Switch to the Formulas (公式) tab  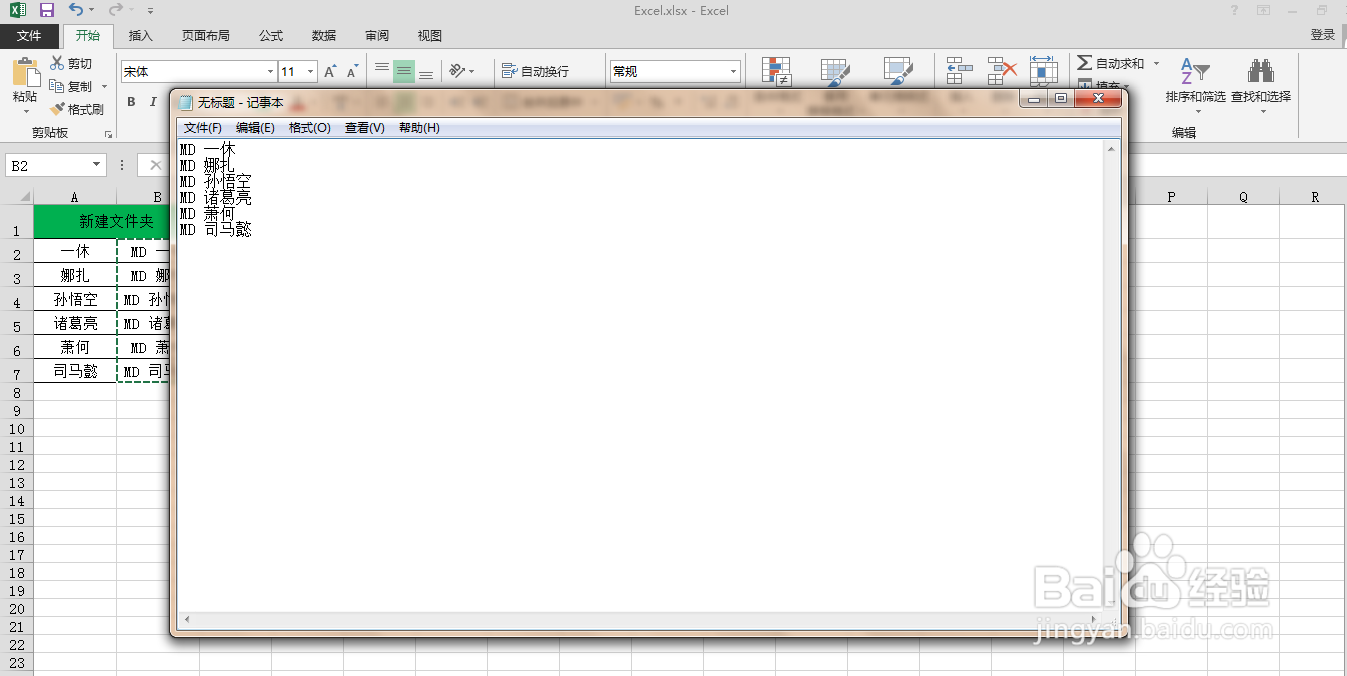click(x=271, y=36)
